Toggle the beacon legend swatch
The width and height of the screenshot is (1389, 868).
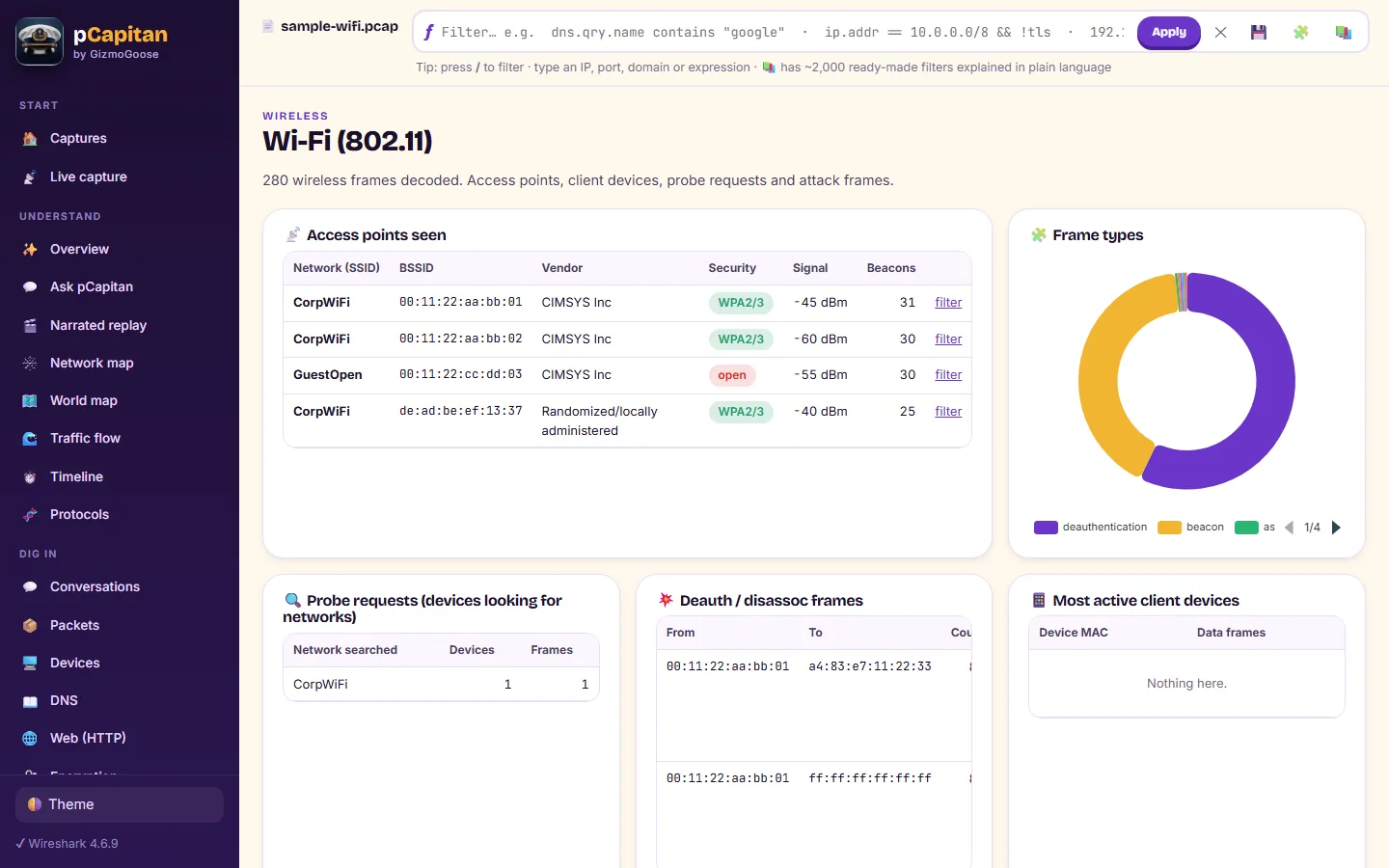(1169, 528)
